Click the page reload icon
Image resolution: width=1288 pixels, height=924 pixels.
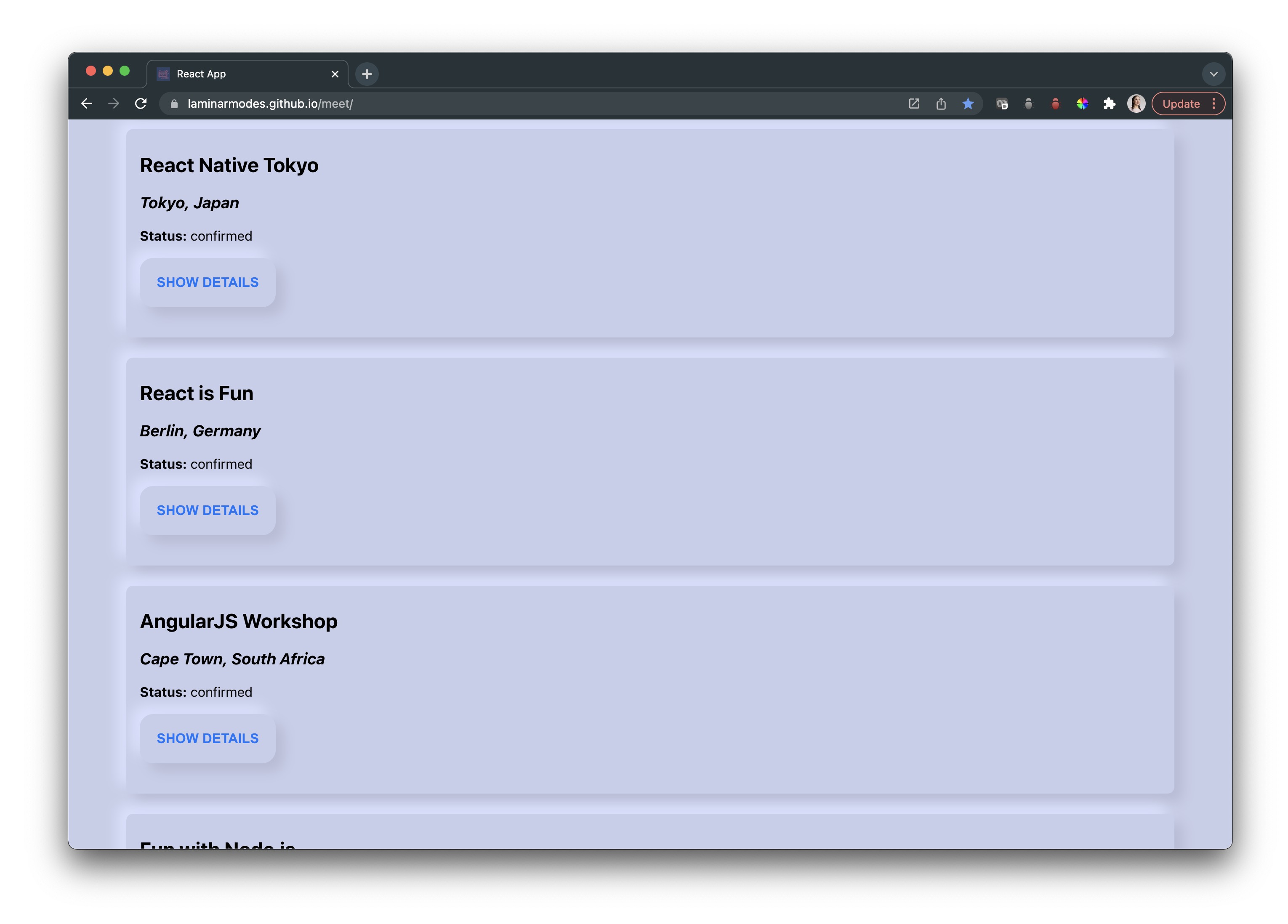click(x=142, y=103)
